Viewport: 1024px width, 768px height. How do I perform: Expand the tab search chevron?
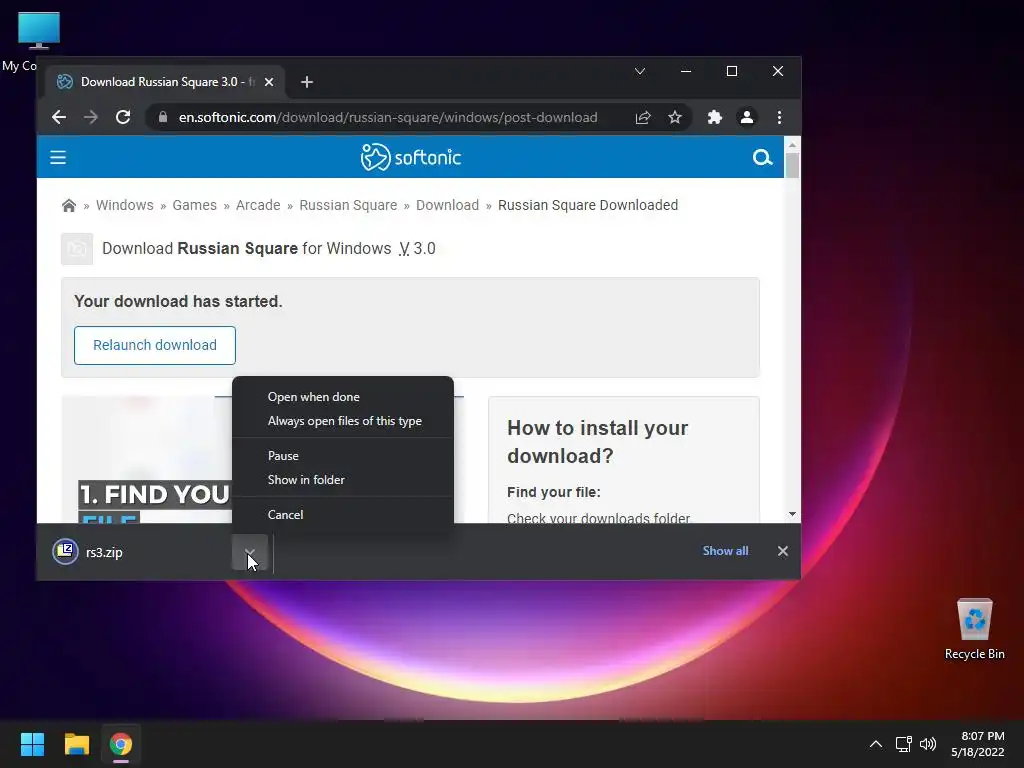pos(640,71)
